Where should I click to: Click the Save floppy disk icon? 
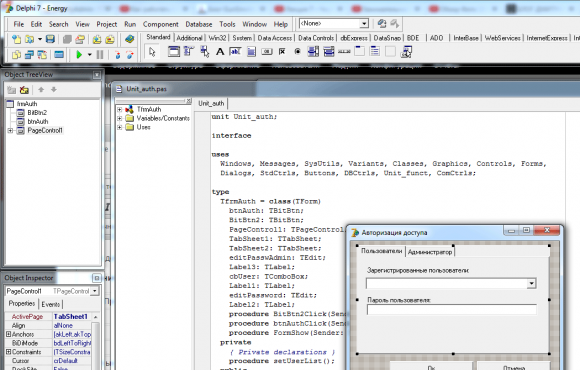[x=50, y=39]
